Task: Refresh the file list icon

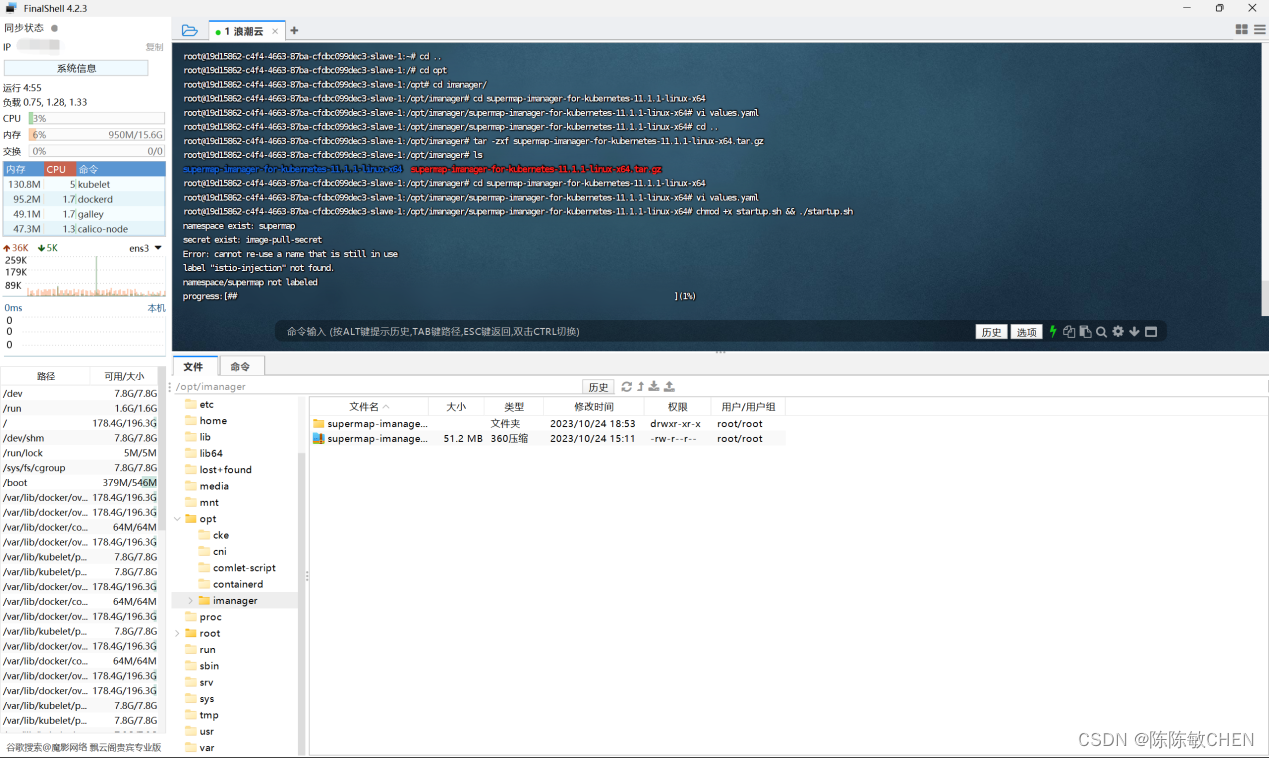Action: [627, 387]
